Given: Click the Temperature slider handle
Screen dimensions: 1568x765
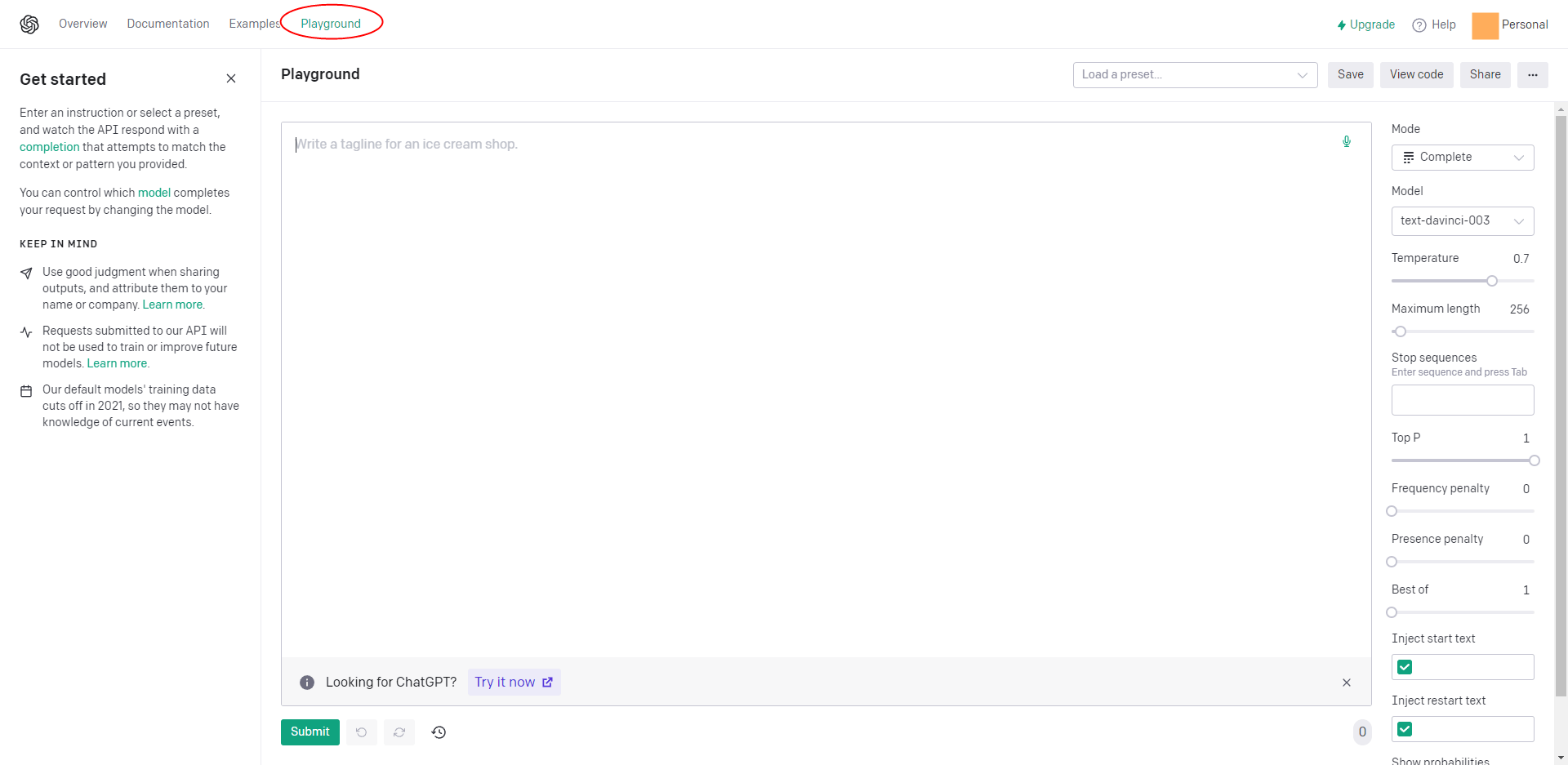Looking at the screenshot, I should pyautogui.click(x=1492, y=281).
